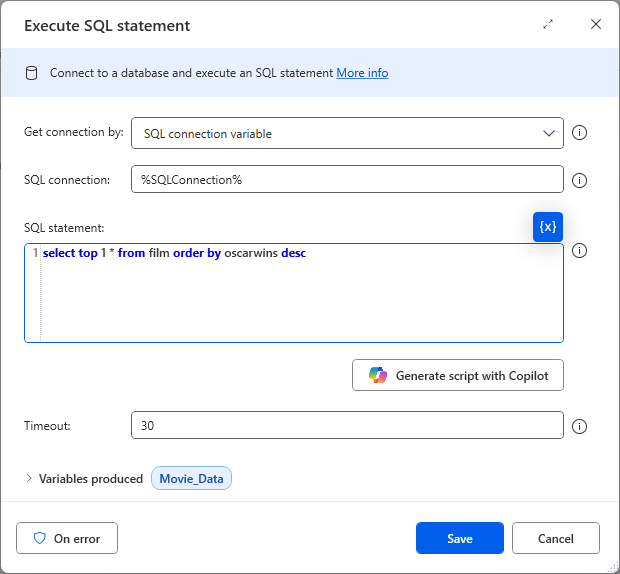Open the On error settings
This screenshot has height=574, width=620.
tap(67, 538)
